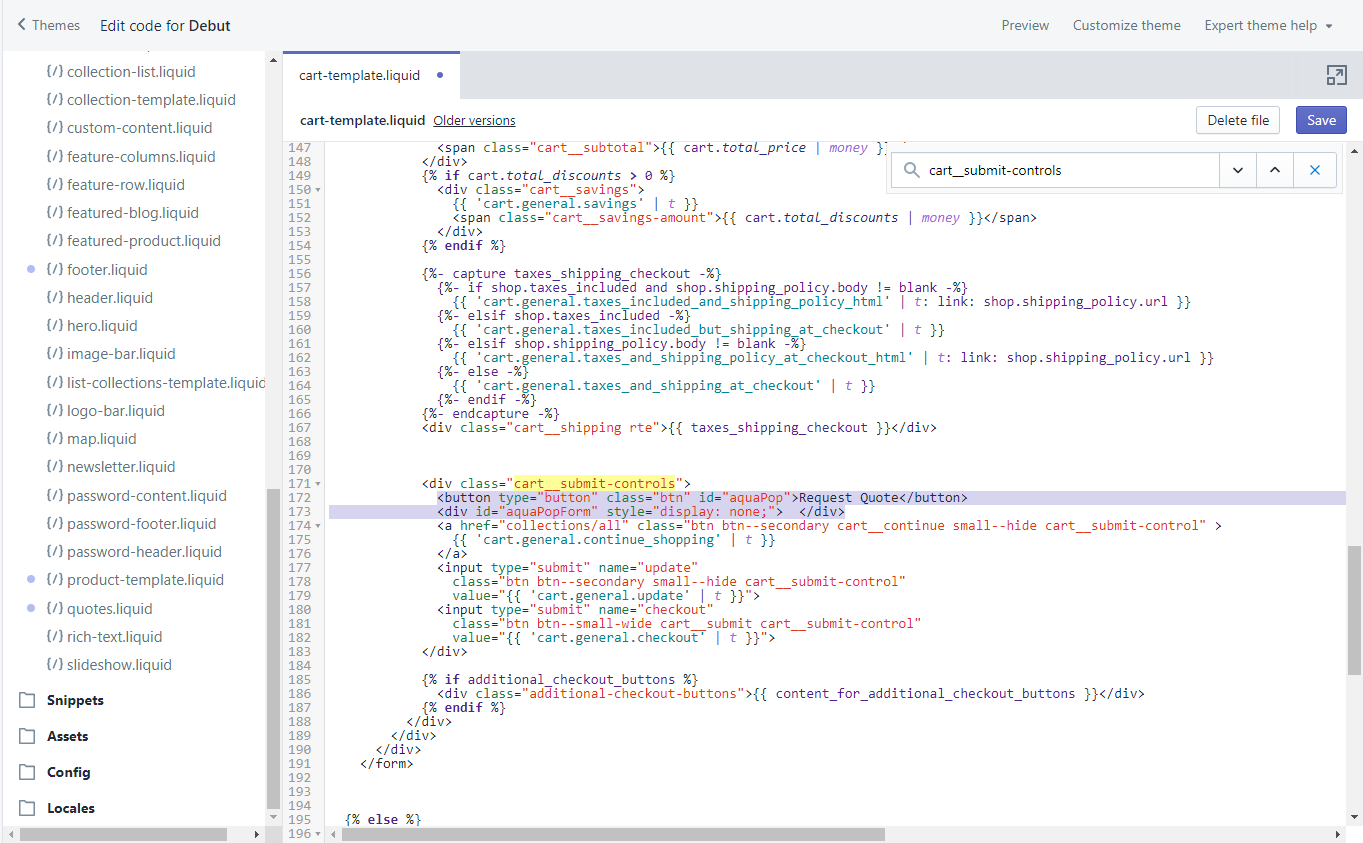1363x843 pixels.
Task: Open the Snippets folder
Action: [75, 700]
